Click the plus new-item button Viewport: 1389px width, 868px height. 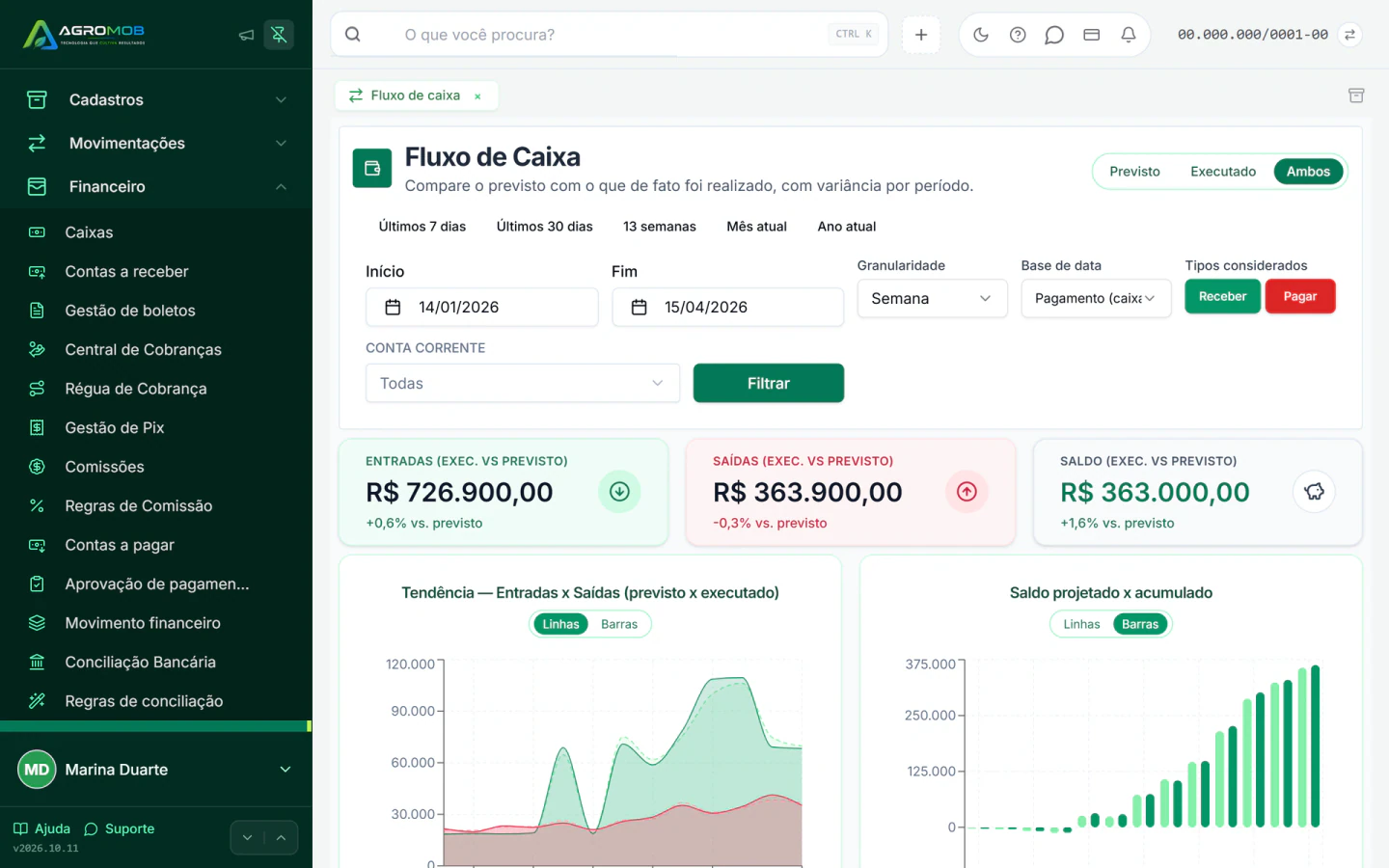click(921, 35)
